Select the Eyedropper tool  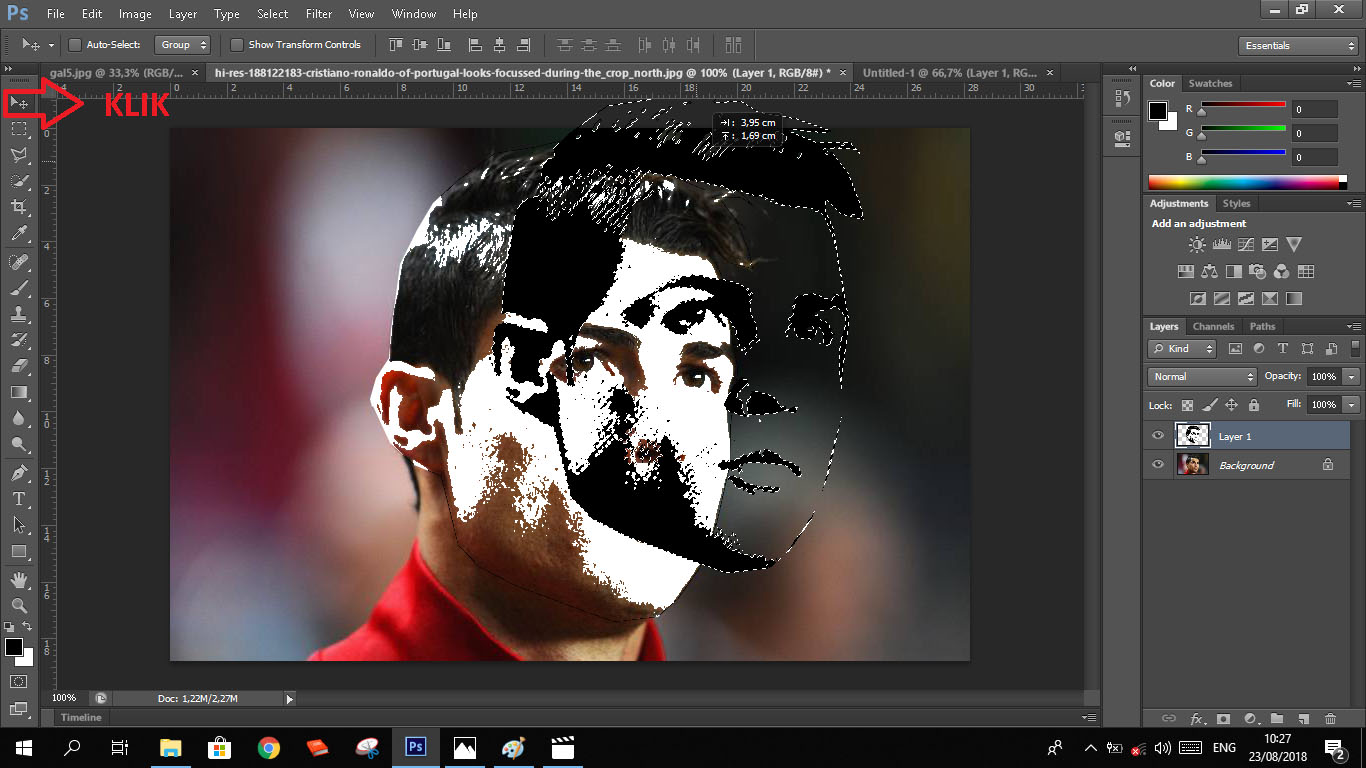click(x=19, y=234)
